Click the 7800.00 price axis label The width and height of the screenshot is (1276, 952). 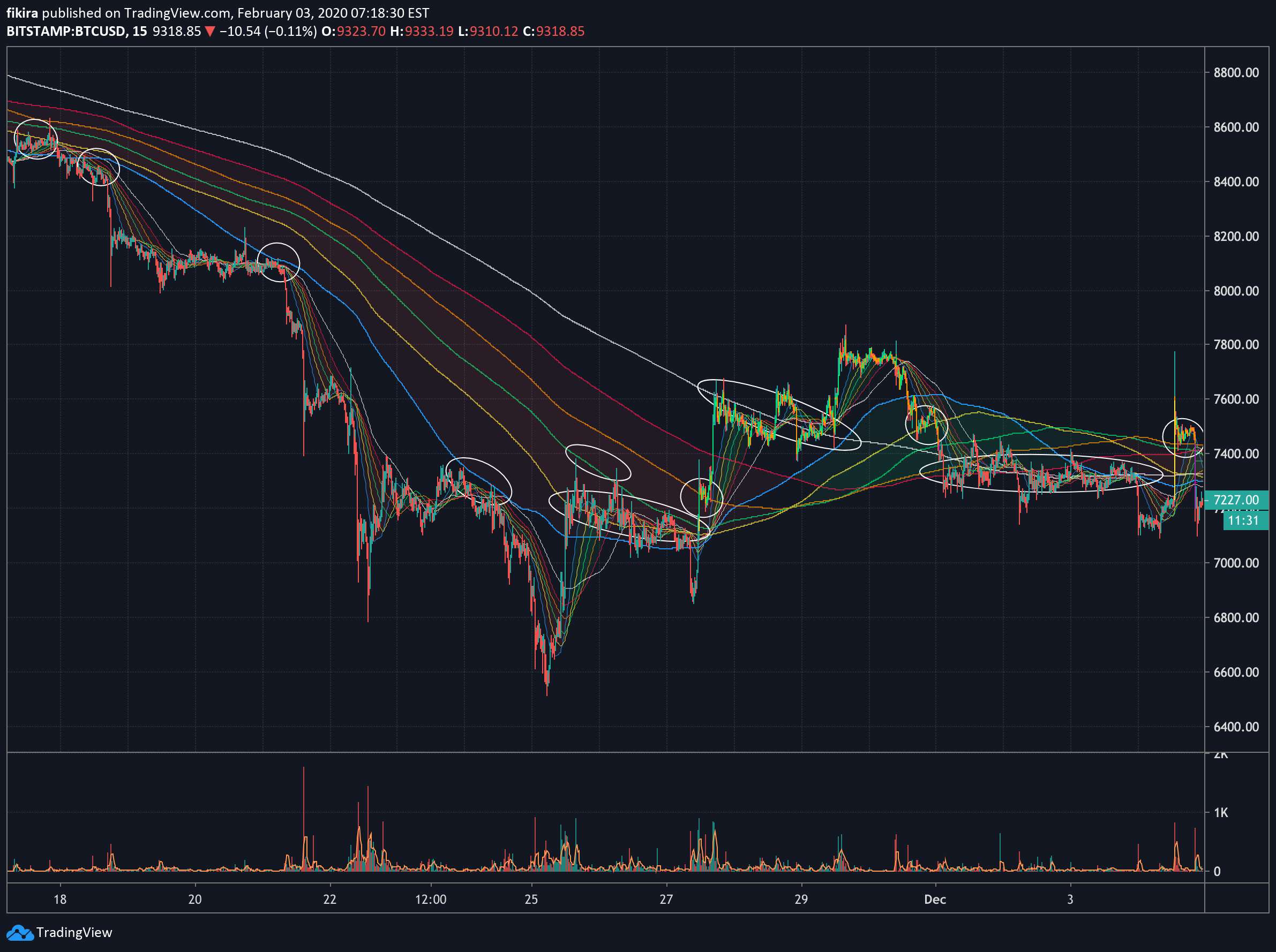point(1236,345)
